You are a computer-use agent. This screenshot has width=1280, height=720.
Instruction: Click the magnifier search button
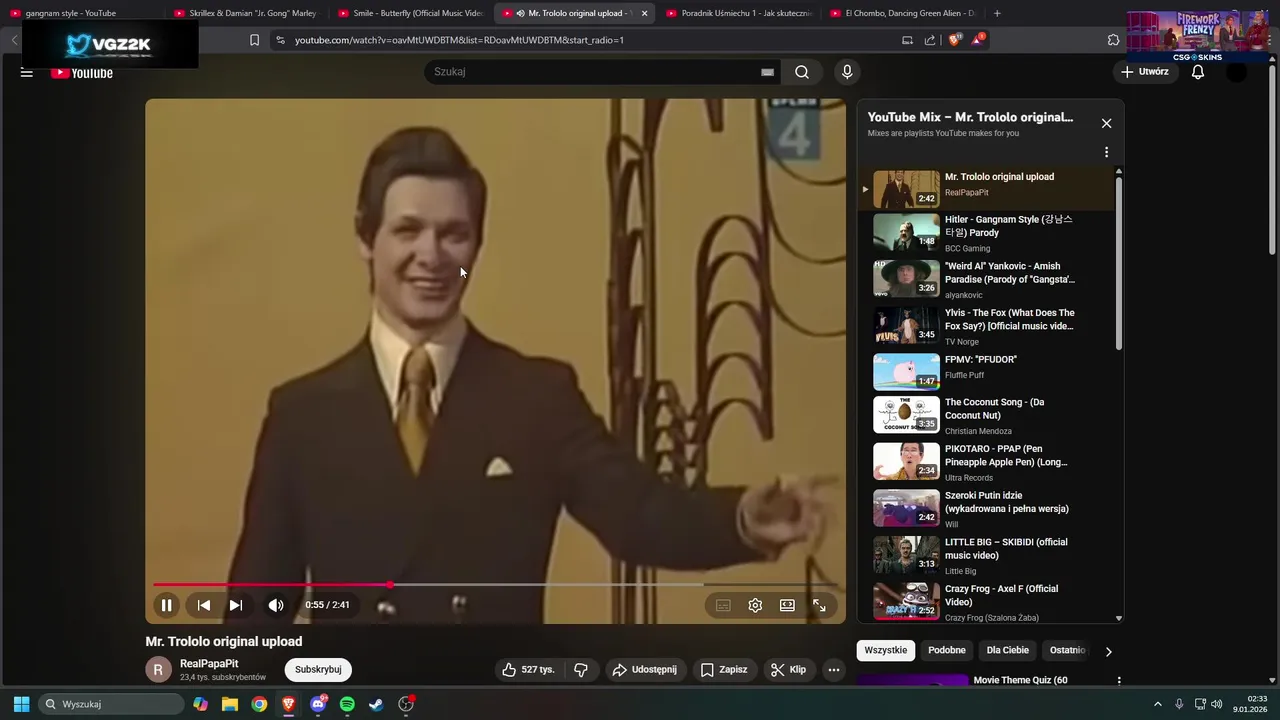[802, 72]
